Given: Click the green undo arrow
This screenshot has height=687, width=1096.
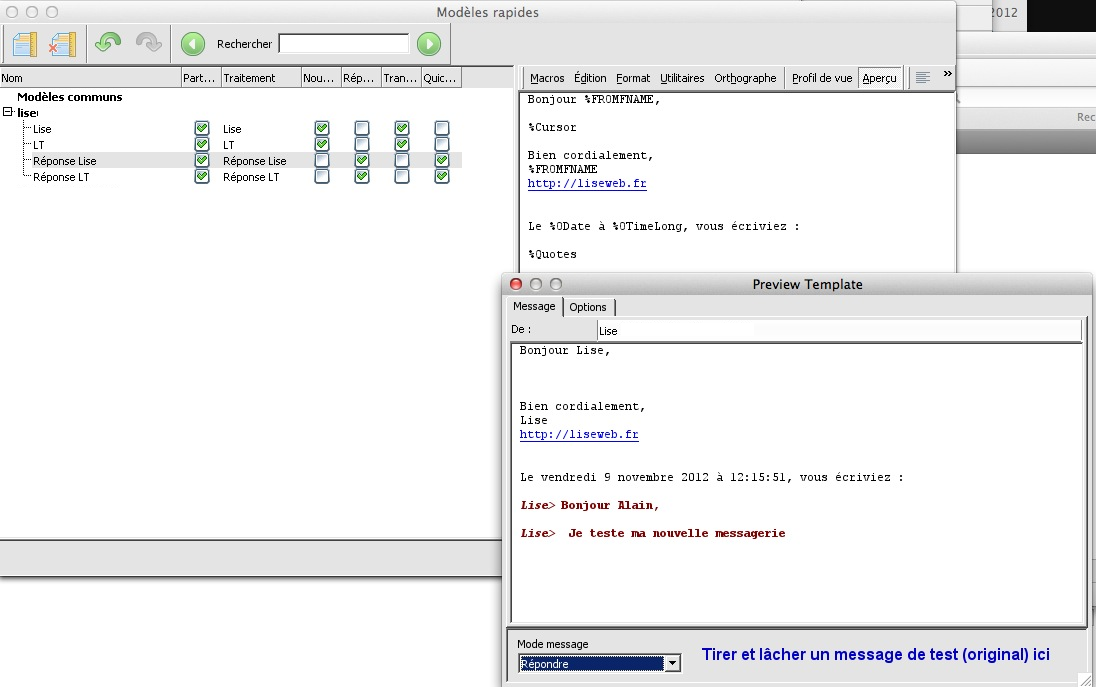Looking at the screenshot, I should click(108, 44).
